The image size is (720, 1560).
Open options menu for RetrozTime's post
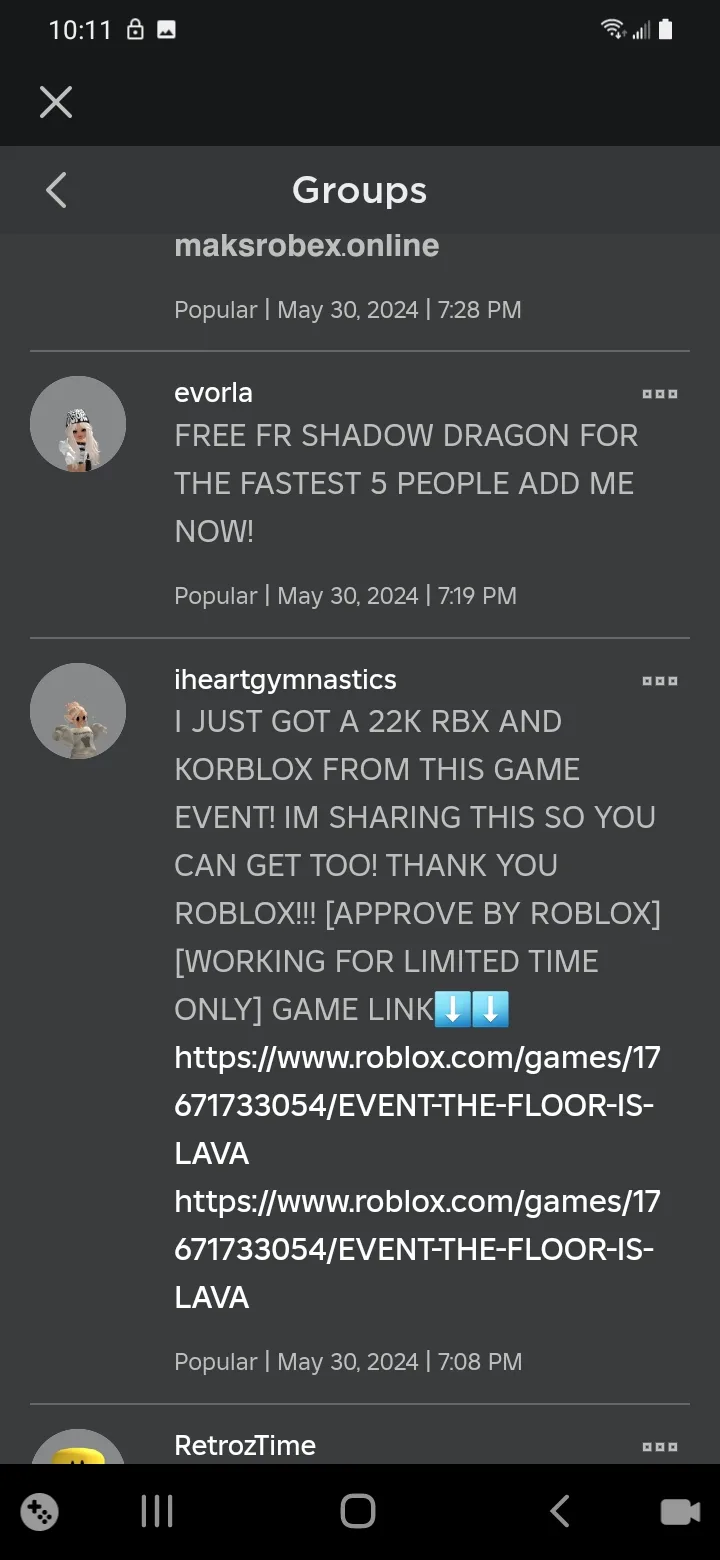(660, 1446)
